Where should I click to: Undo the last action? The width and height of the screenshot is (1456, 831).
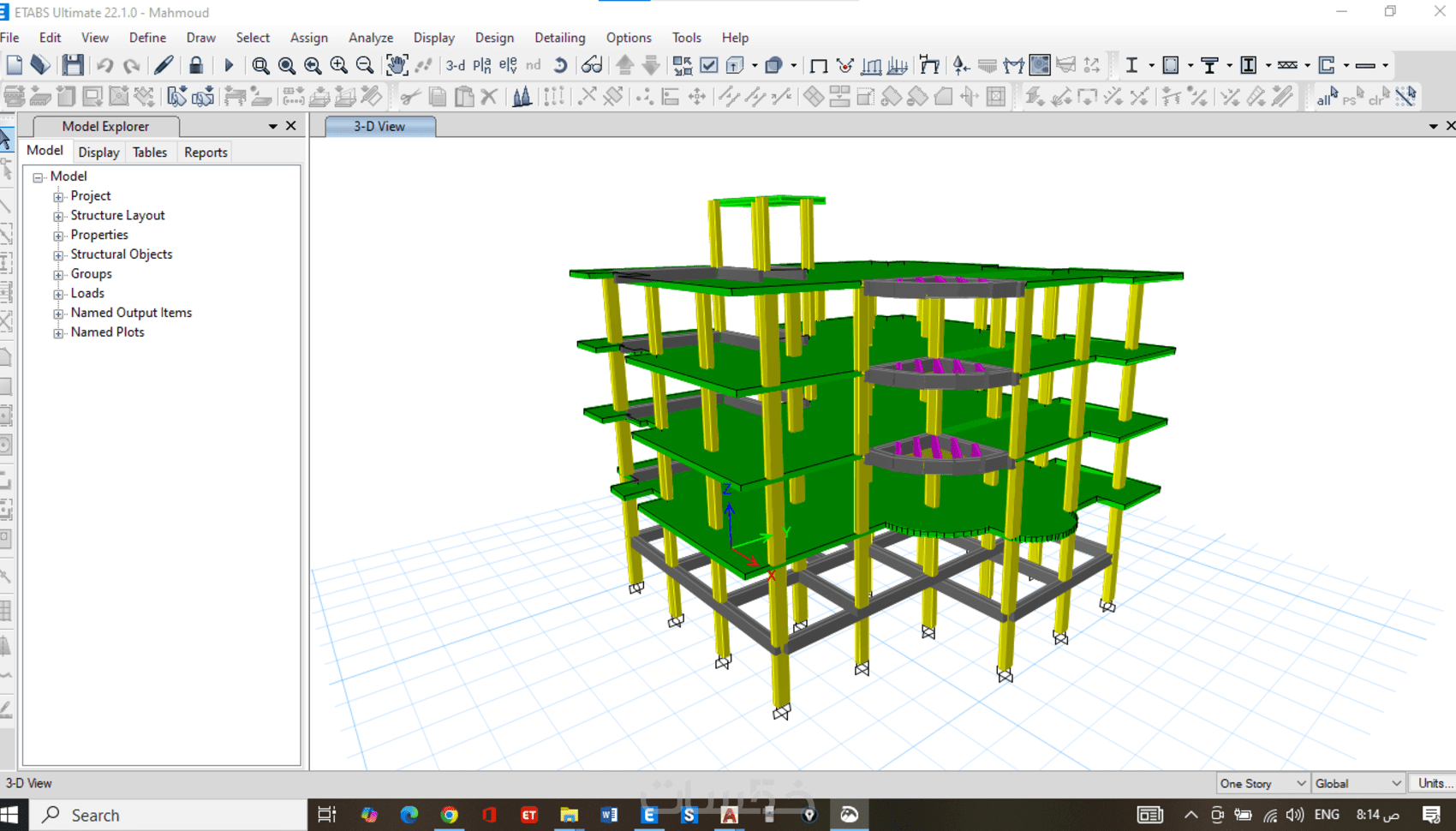click(x=104, y=65)
